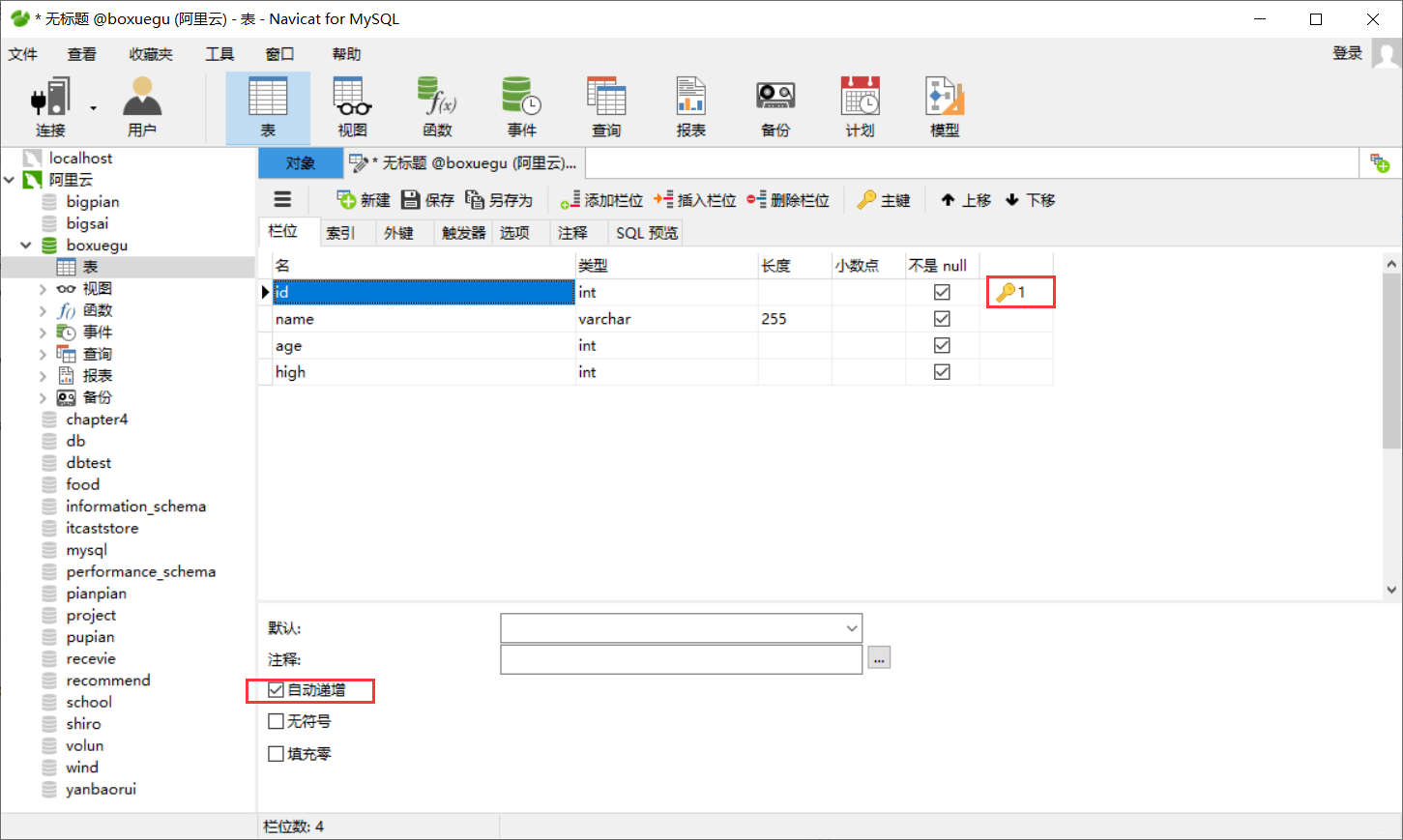
Task: Open the 工具 tools menu
Action: 219,54
